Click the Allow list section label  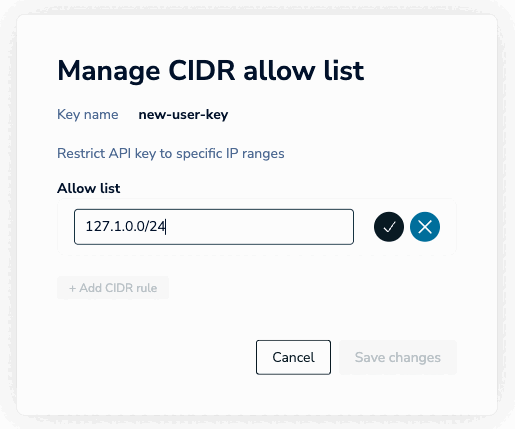88,188
